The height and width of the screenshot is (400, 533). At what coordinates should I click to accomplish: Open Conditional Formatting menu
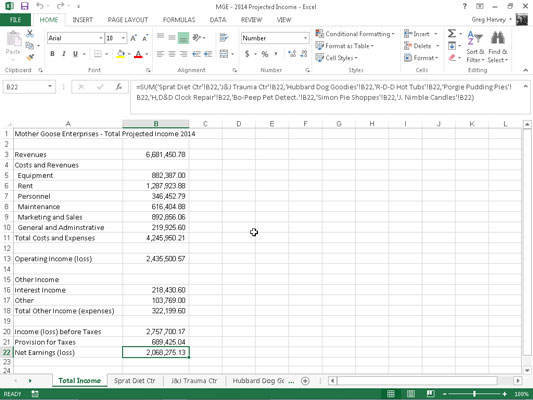coord(355,34)
